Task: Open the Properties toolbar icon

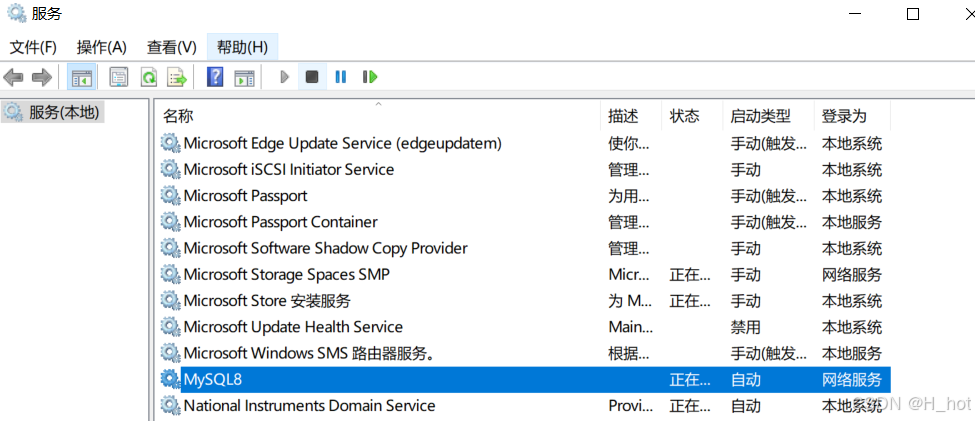Action: [118, 77]
